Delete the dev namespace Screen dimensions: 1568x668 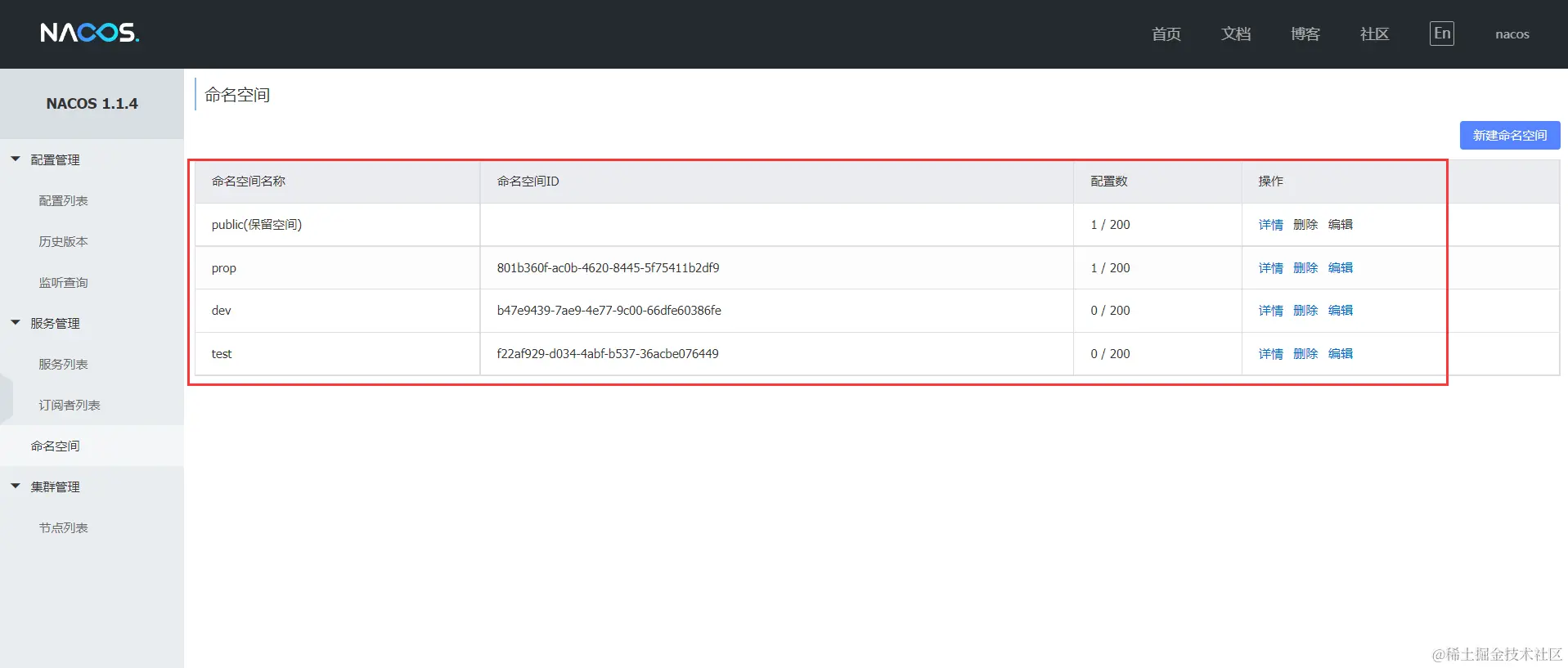[x=1305, y=311]
